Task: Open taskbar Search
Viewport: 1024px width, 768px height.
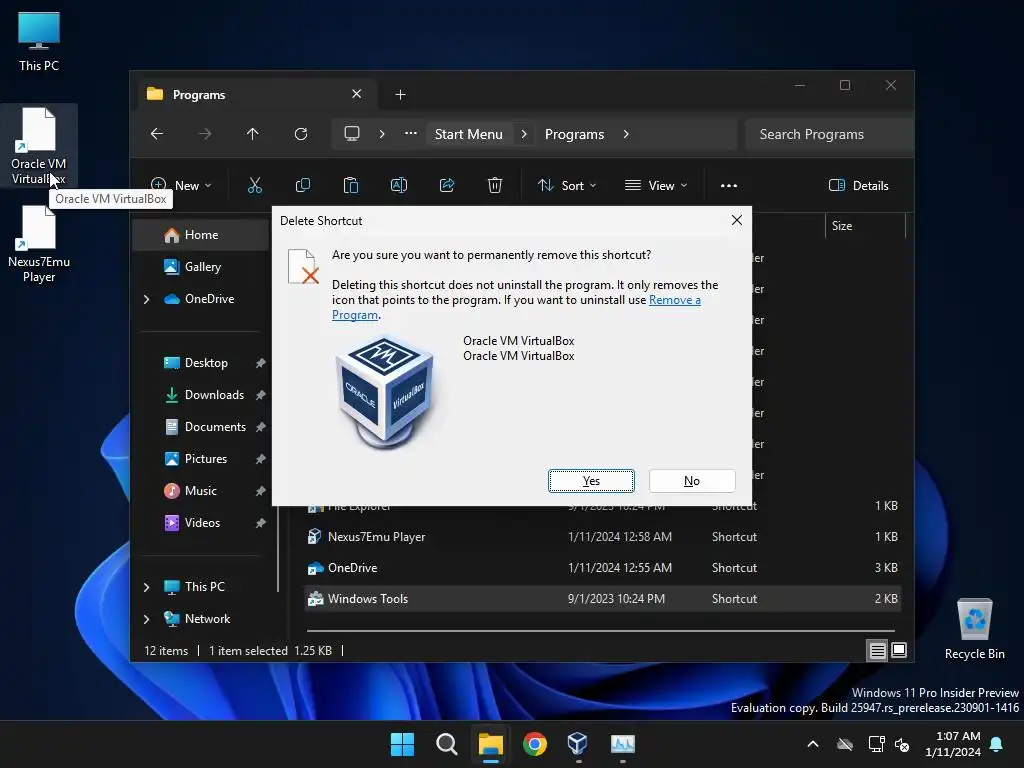Action: click(447, 744)
